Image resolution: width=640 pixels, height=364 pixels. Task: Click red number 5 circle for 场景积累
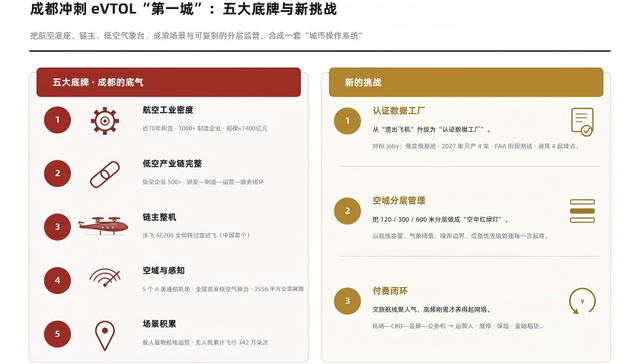point(58,334)
